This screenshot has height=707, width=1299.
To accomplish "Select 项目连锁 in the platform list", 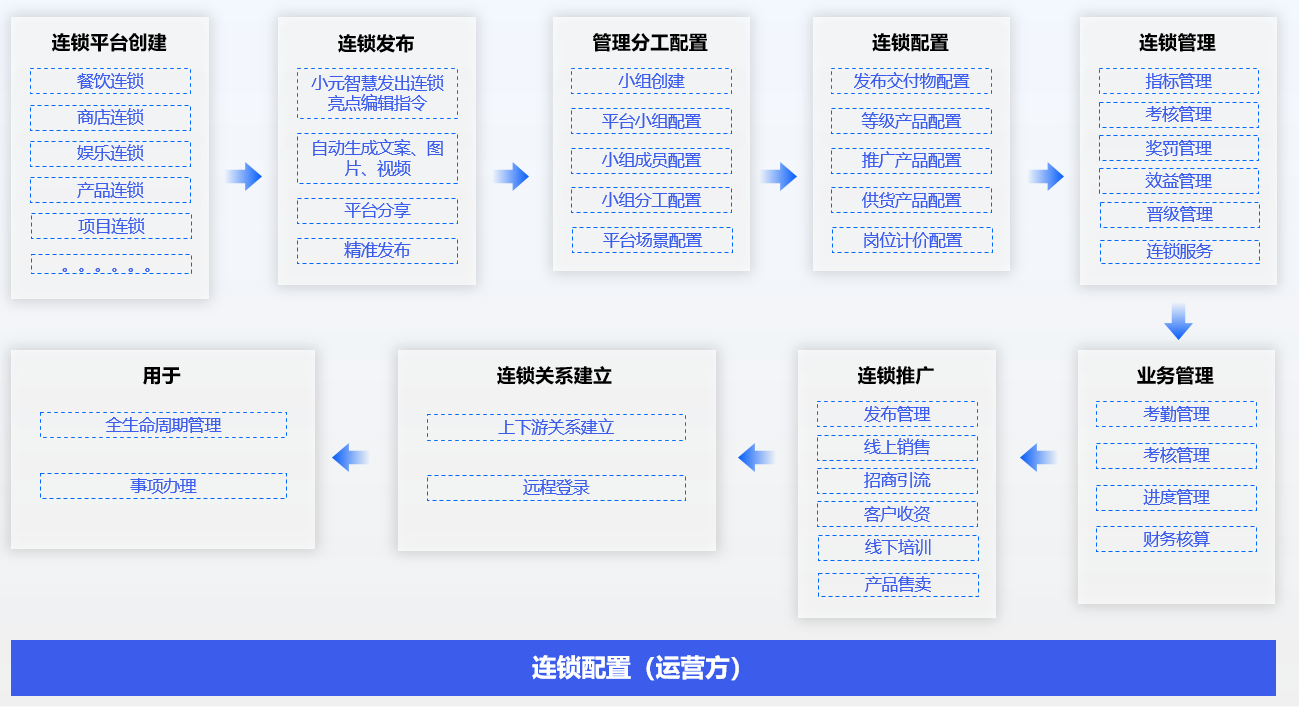I will point(110,226).
